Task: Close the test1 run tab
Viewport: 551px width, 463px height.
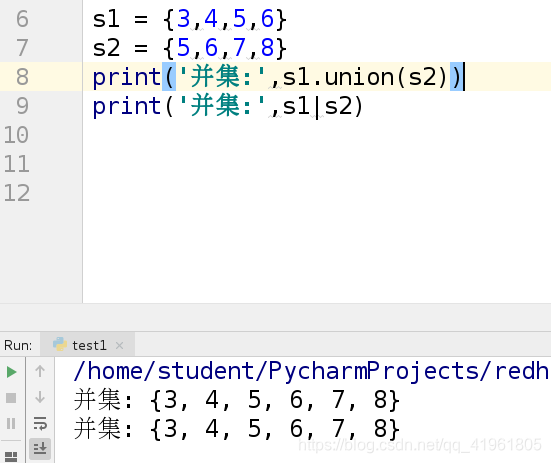Action: click(x=119, y=345)
